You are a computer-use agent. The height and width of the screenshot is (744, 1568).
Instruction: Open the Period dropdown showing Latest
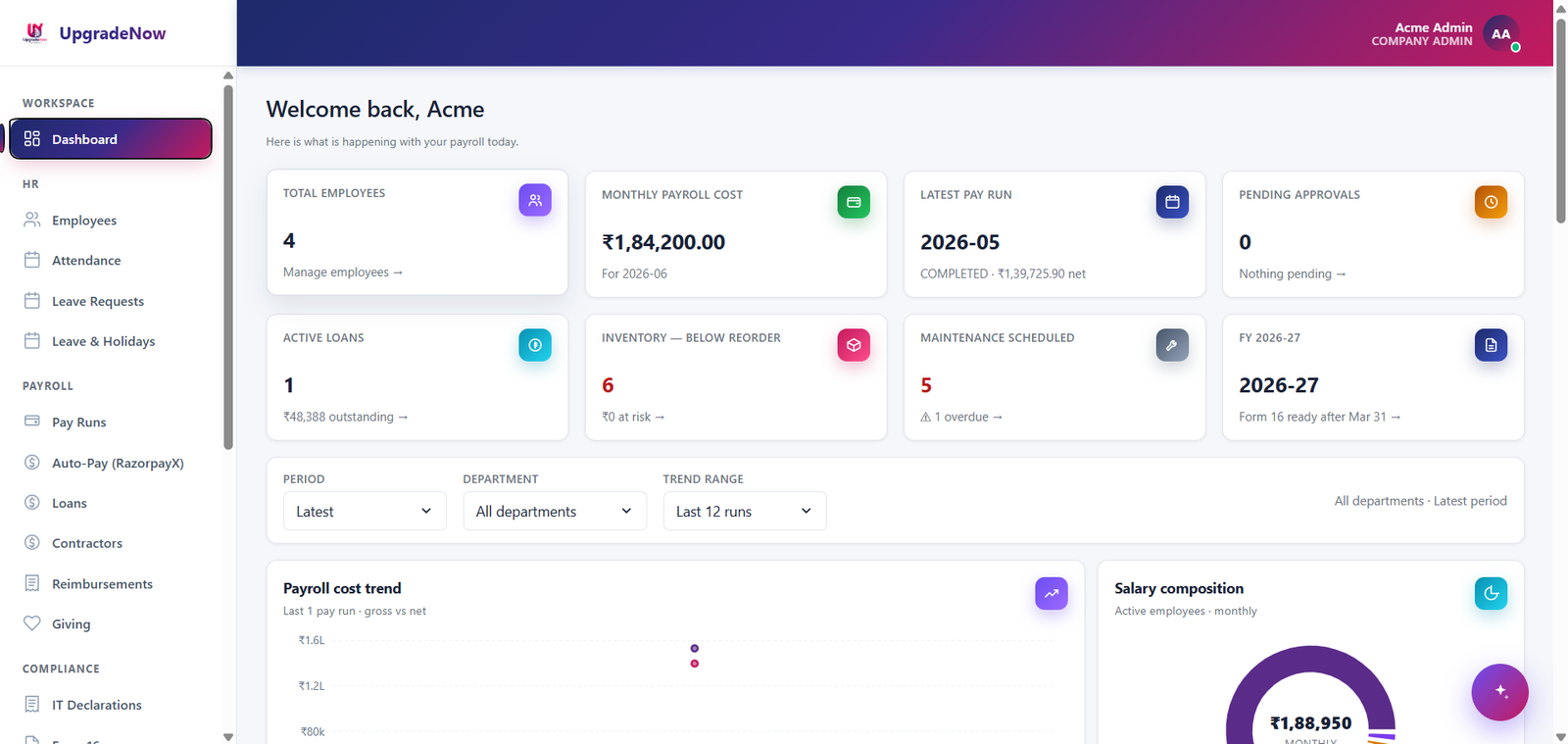click(x=365, y=511)
